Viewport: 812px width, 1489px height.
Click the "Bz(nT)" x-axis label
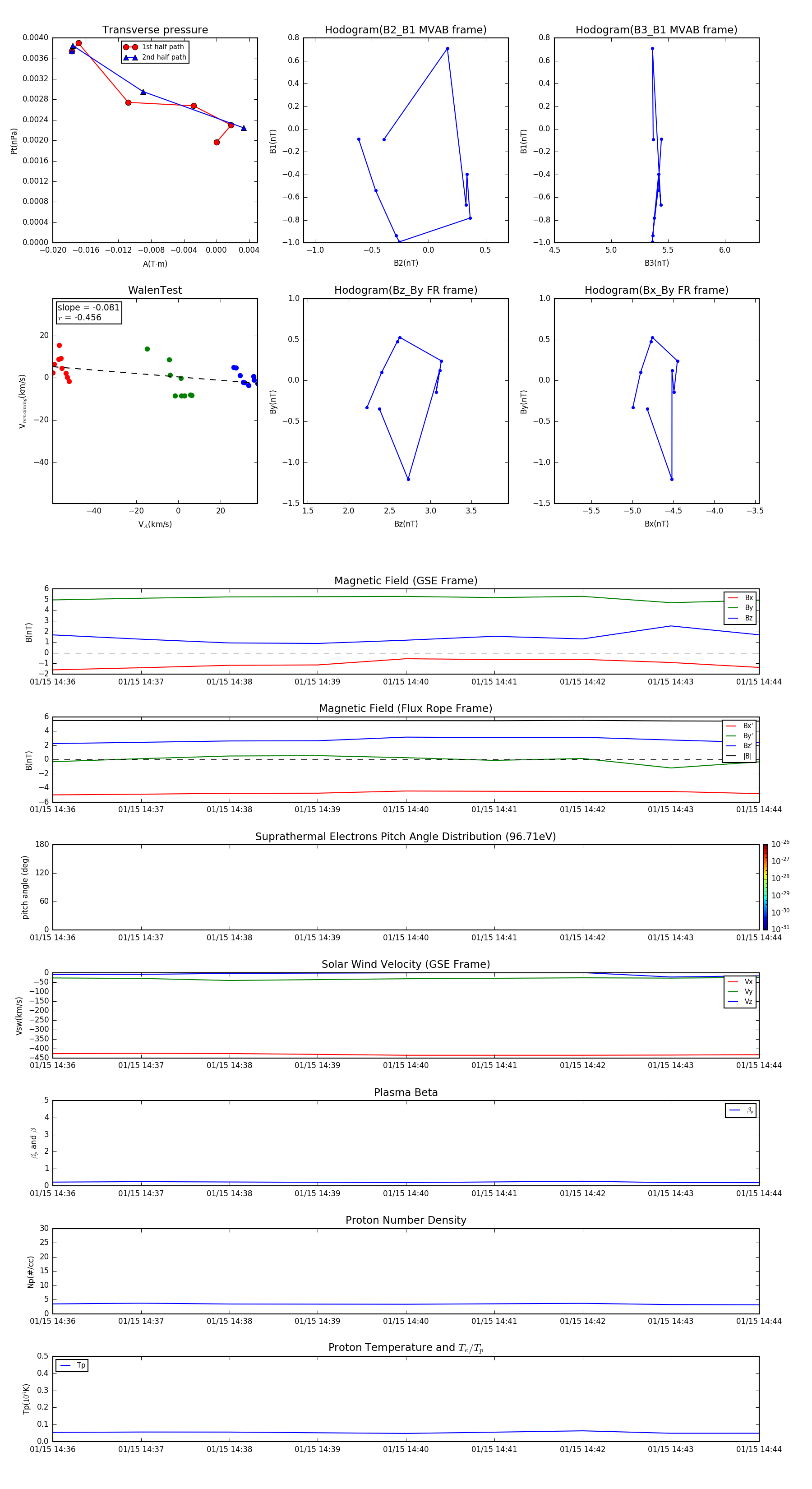[406, 524]
